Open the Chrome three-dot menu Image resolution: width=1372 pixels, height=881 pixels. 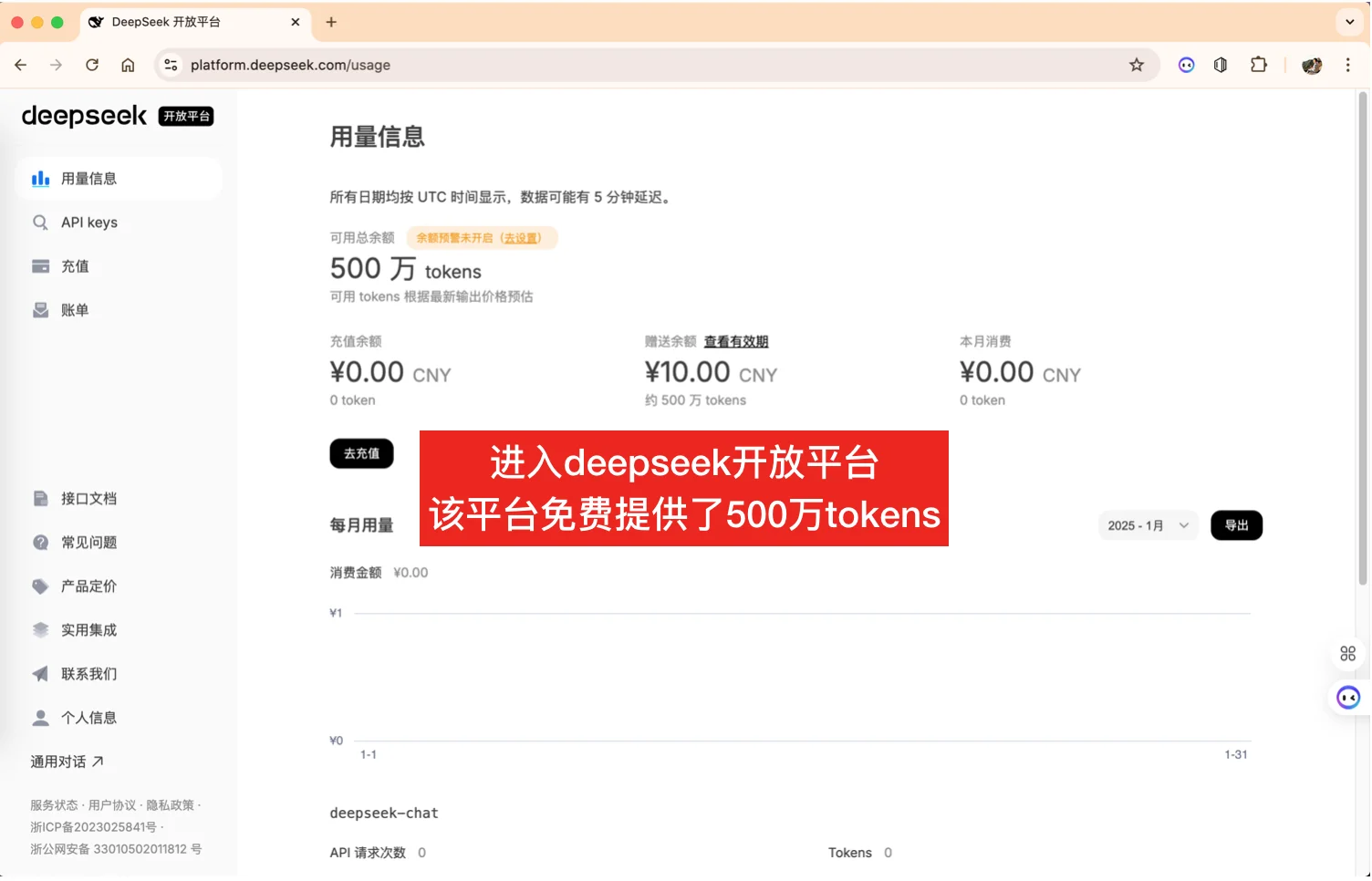click(x=1348, y=65)
